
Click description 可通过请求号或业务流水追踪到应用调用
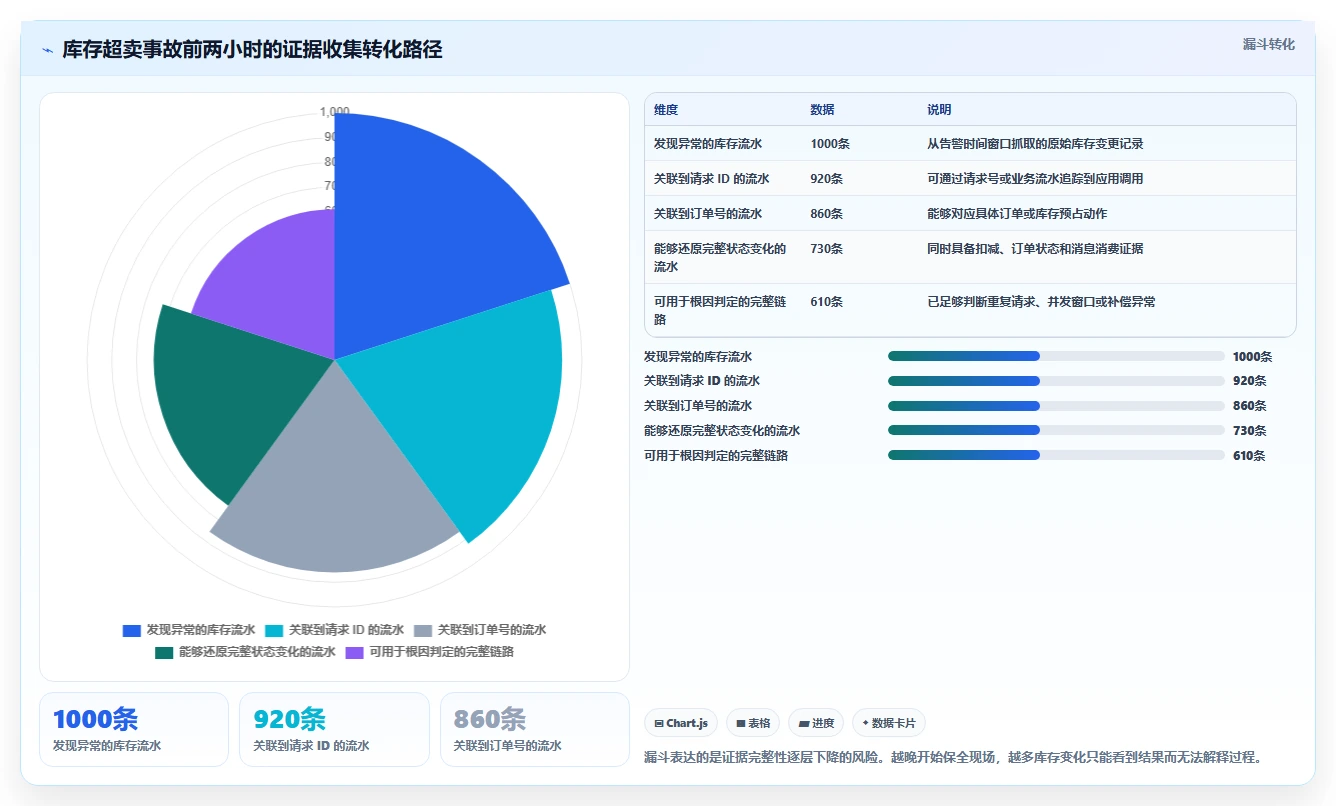tap(1035, 179)
